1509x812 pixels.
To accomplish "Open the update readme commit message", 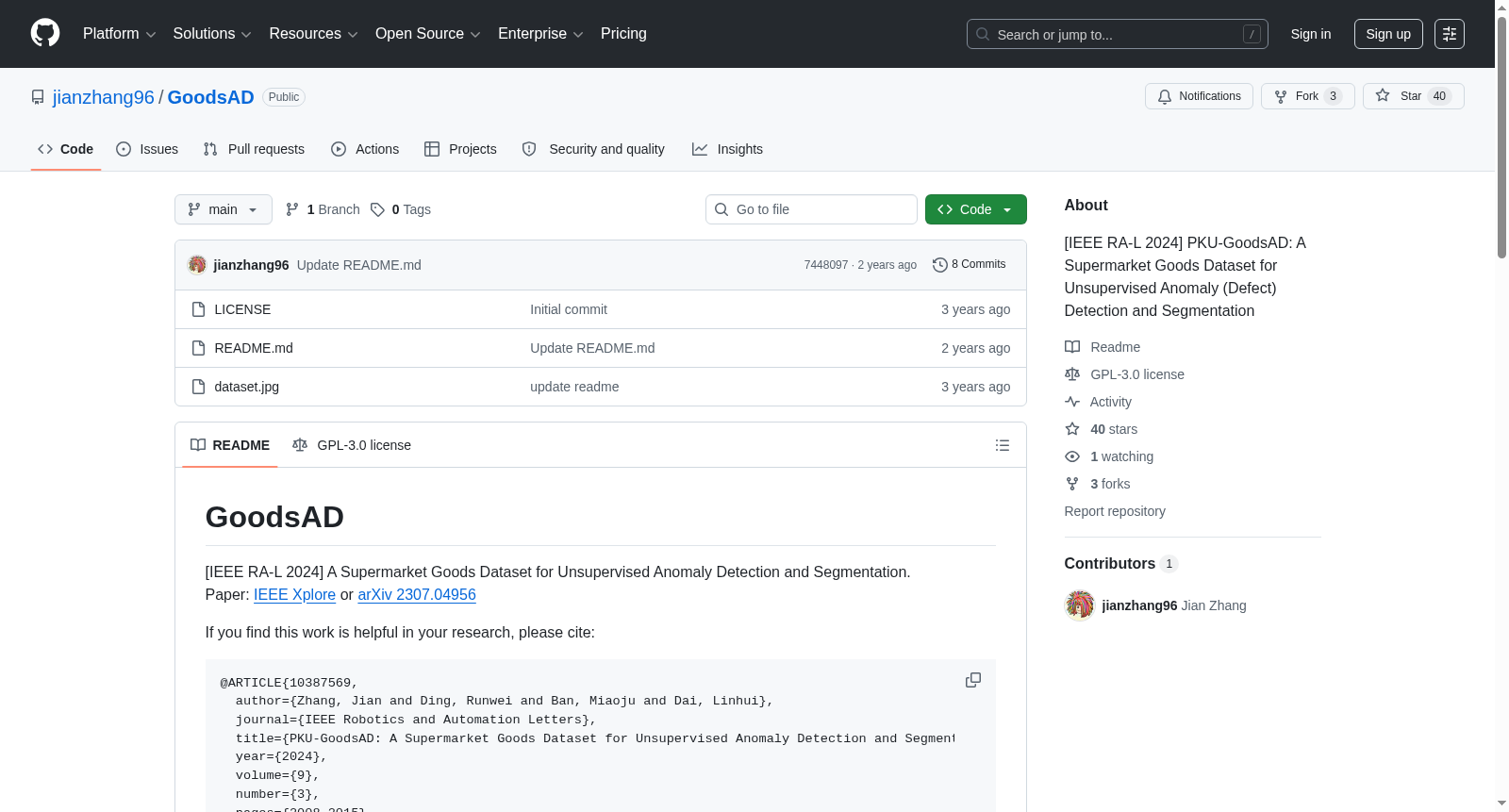I will coord(574,387).
